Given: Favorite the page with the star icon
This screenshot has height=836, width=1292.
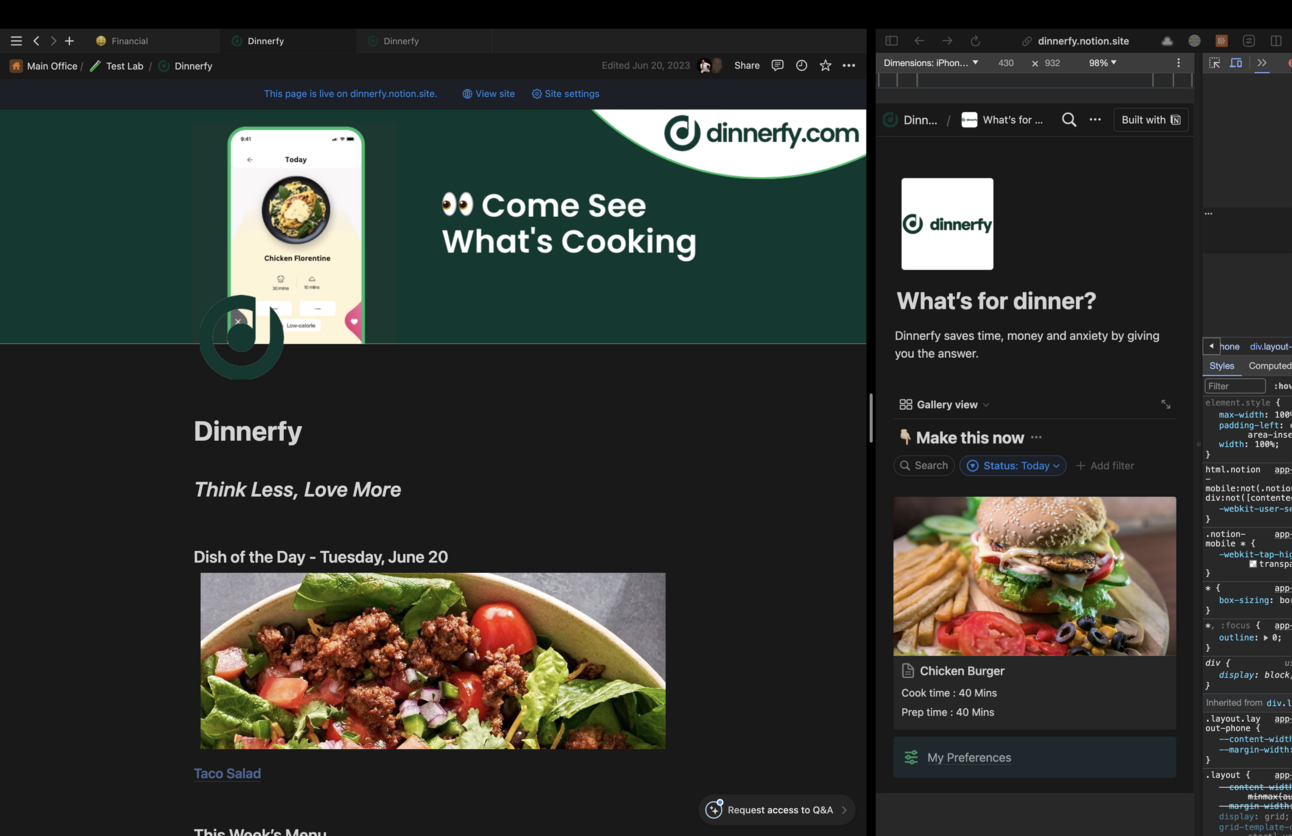Looking at the screenshot, I should point(825,66).
